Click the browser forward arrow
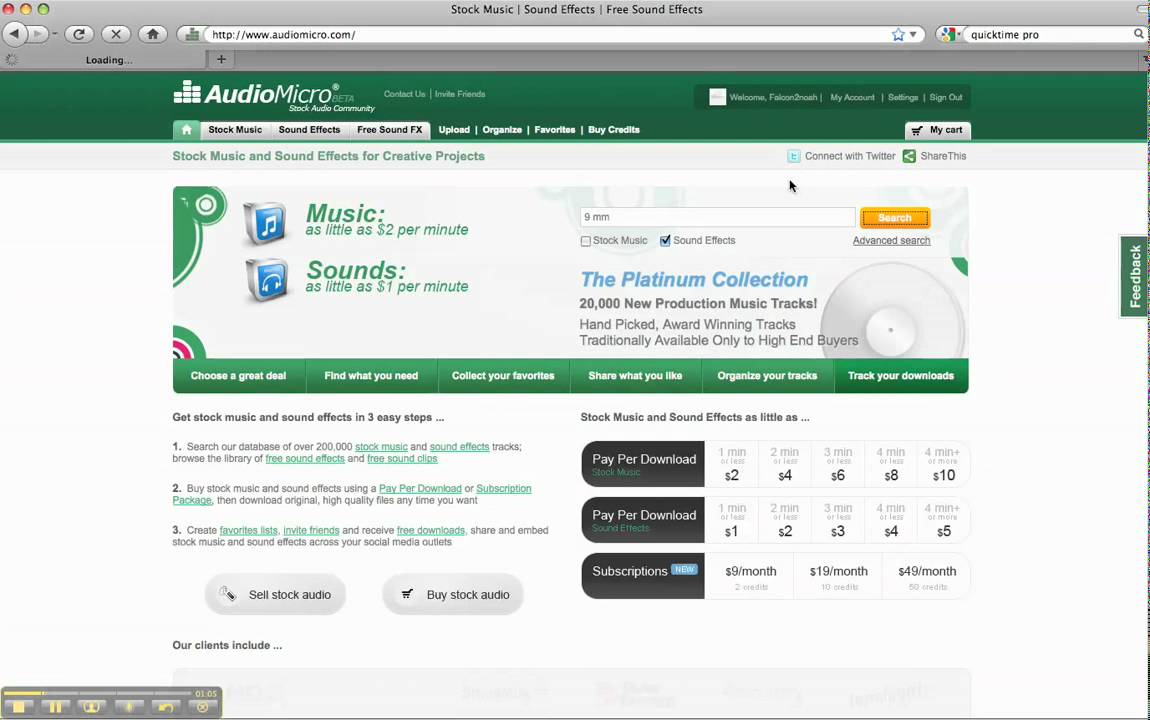This screenshot has width=1150, height=720. (x=37, y=34)
